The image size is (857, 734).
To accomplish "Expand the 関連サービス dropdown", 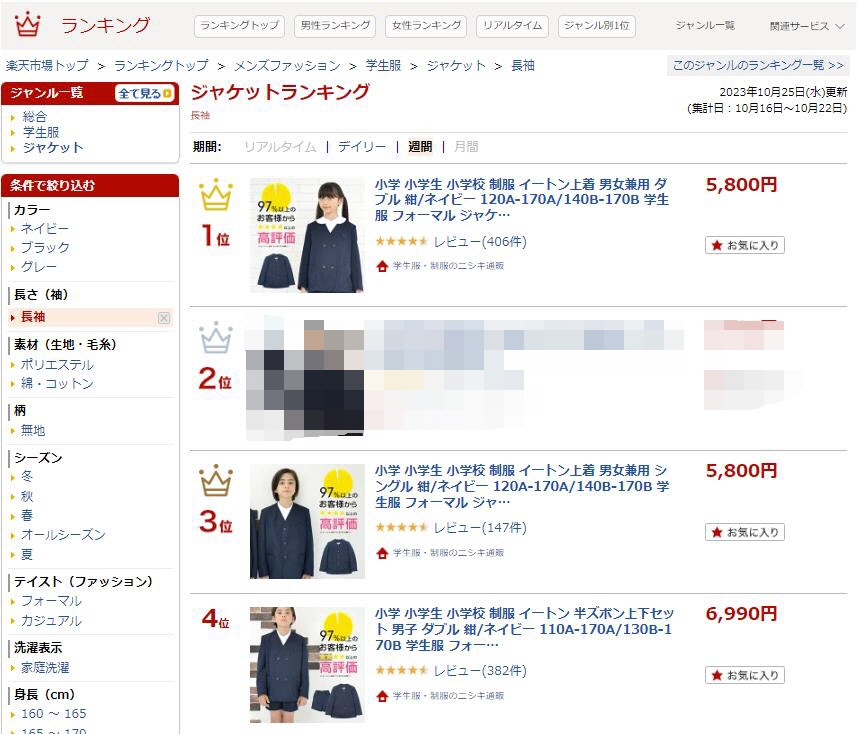I will tap(807, 26).
